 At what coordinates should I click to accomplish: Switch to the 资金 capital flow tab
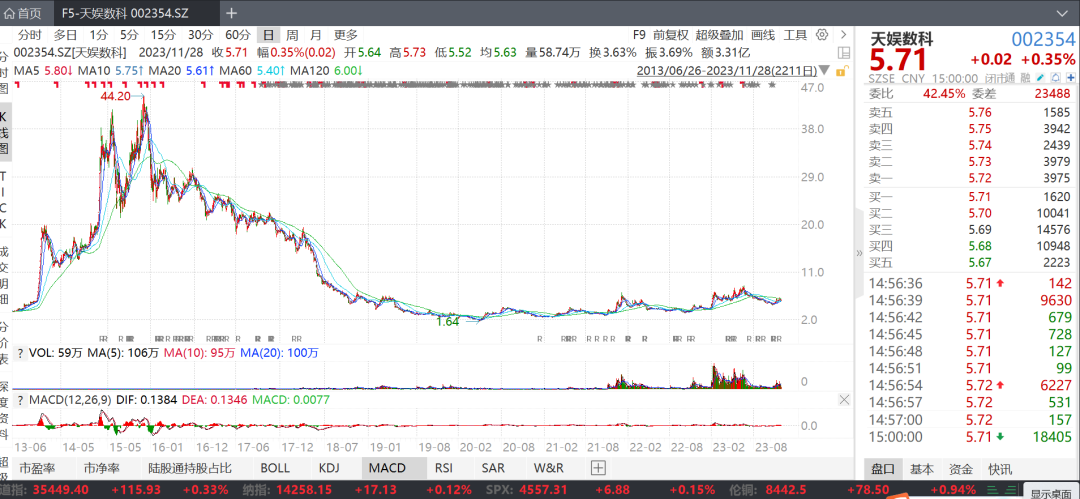tap(960, 469)
